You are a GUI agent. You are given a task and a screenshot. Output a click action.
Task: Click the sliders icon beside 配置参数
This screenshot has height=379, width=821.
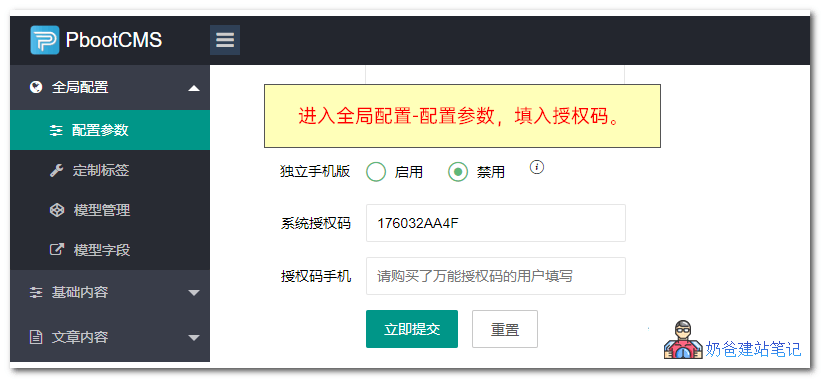tap(56, 130)
